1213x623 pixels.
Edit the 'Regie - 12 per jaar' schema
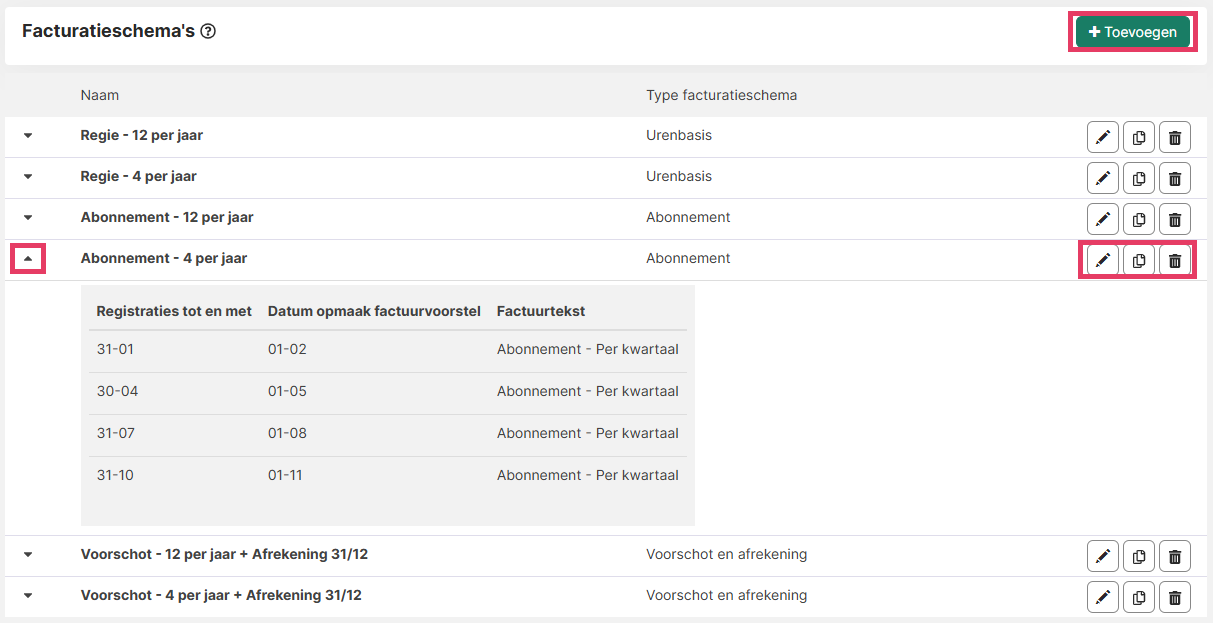(1102, 136)
